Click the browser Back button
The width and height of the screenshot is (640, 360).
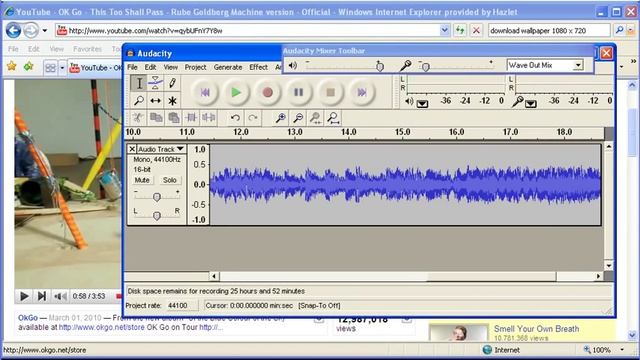pos(14,31)
